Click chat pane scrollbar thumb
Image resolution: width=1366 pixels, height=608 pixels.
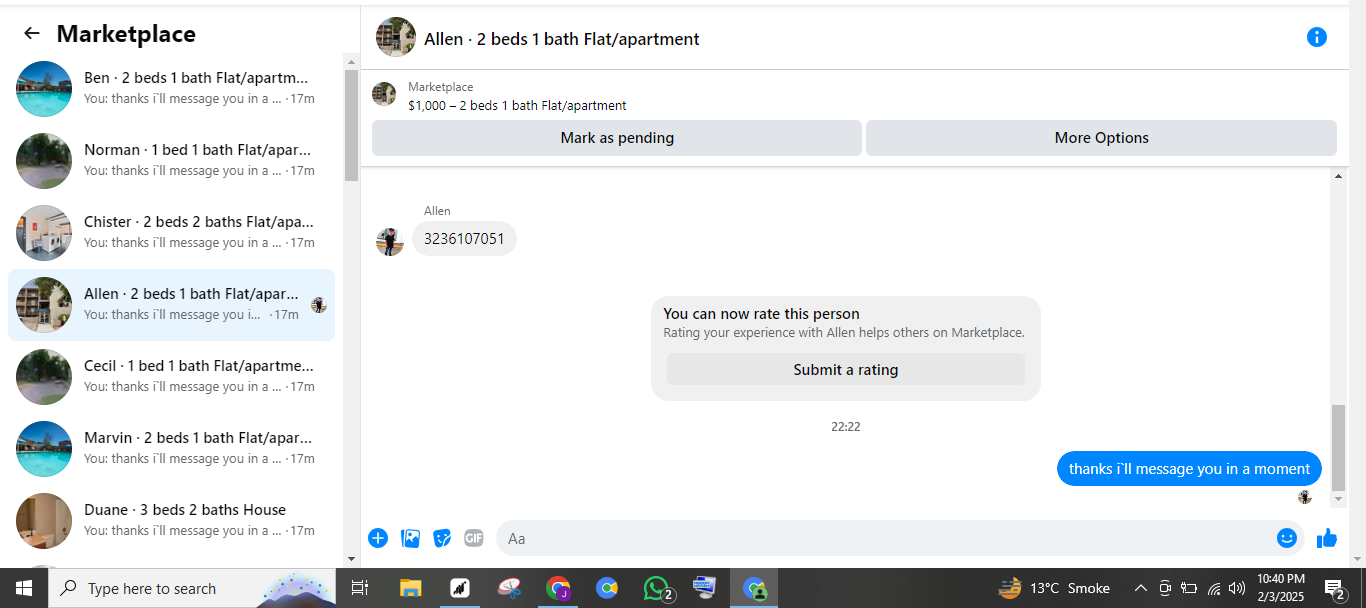pyautogui.click(x=1339, y=448)
